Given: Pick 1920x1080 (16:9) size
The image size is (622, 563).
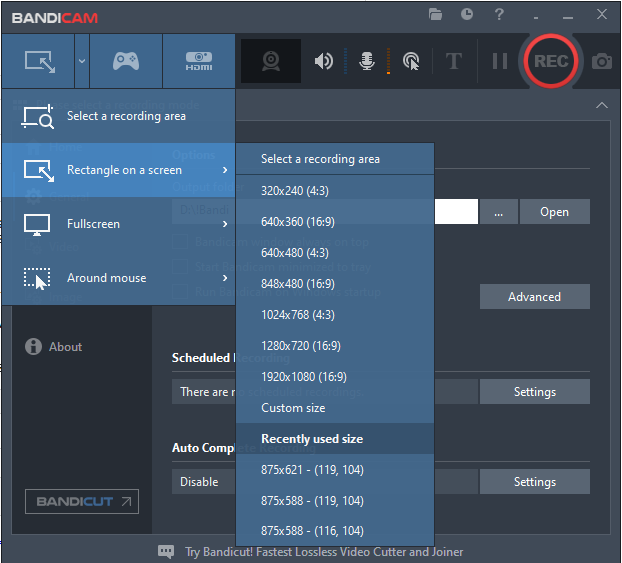Looking at the screenshot, I should tap(335, 376).
